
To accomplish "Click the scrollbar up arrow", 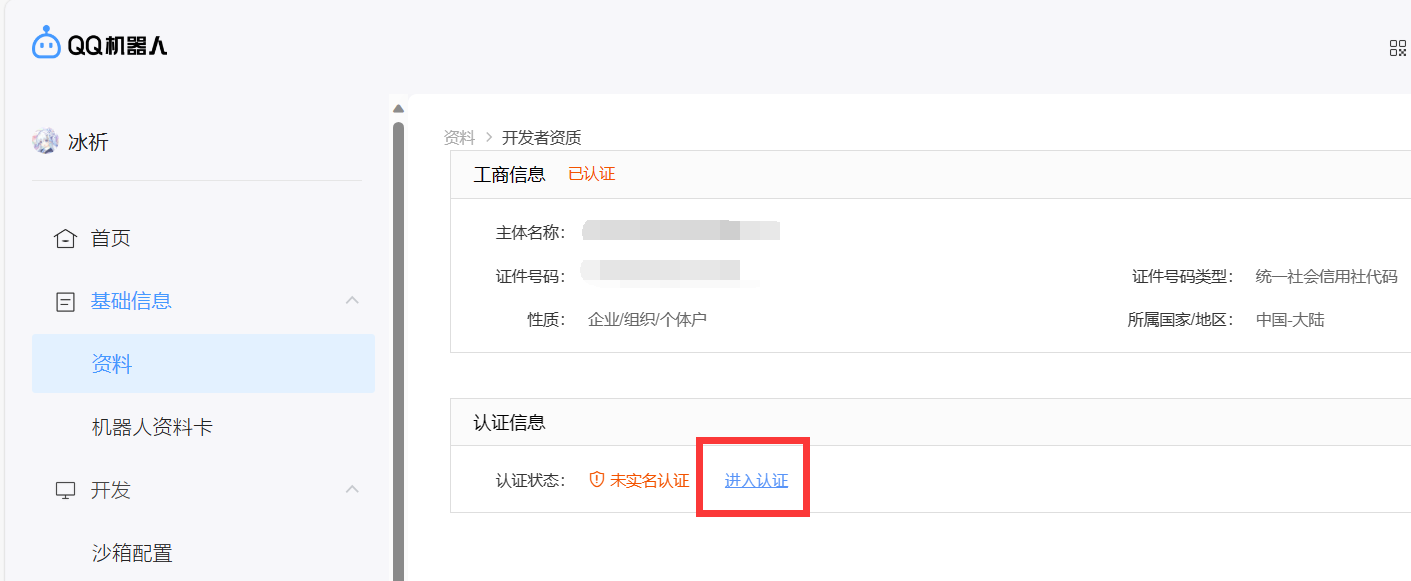I will [398, 109].
